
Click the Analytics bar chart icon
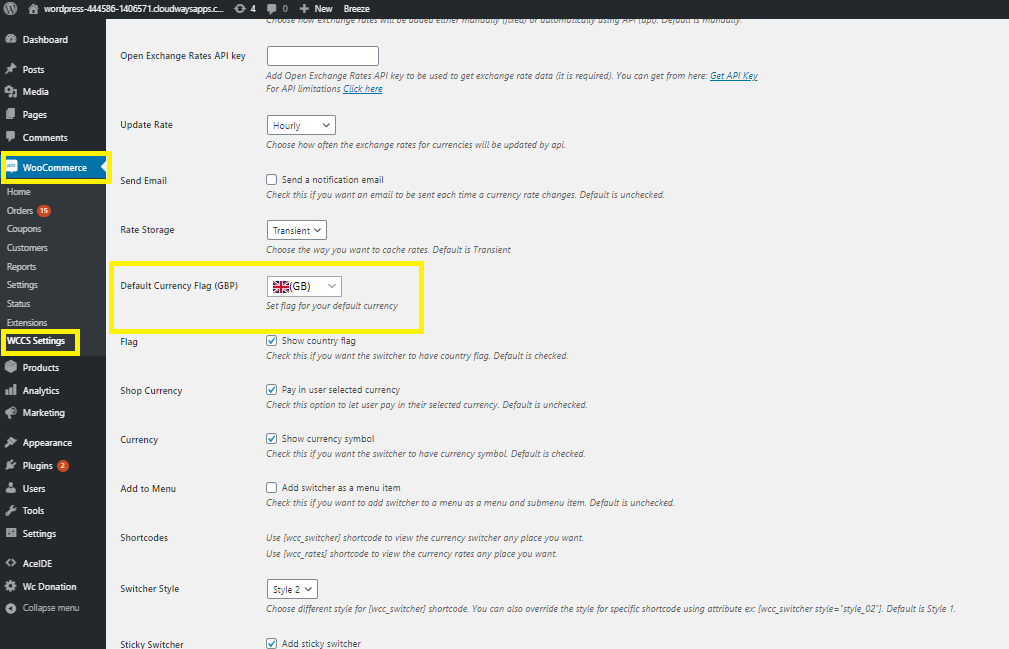(11, 390)
